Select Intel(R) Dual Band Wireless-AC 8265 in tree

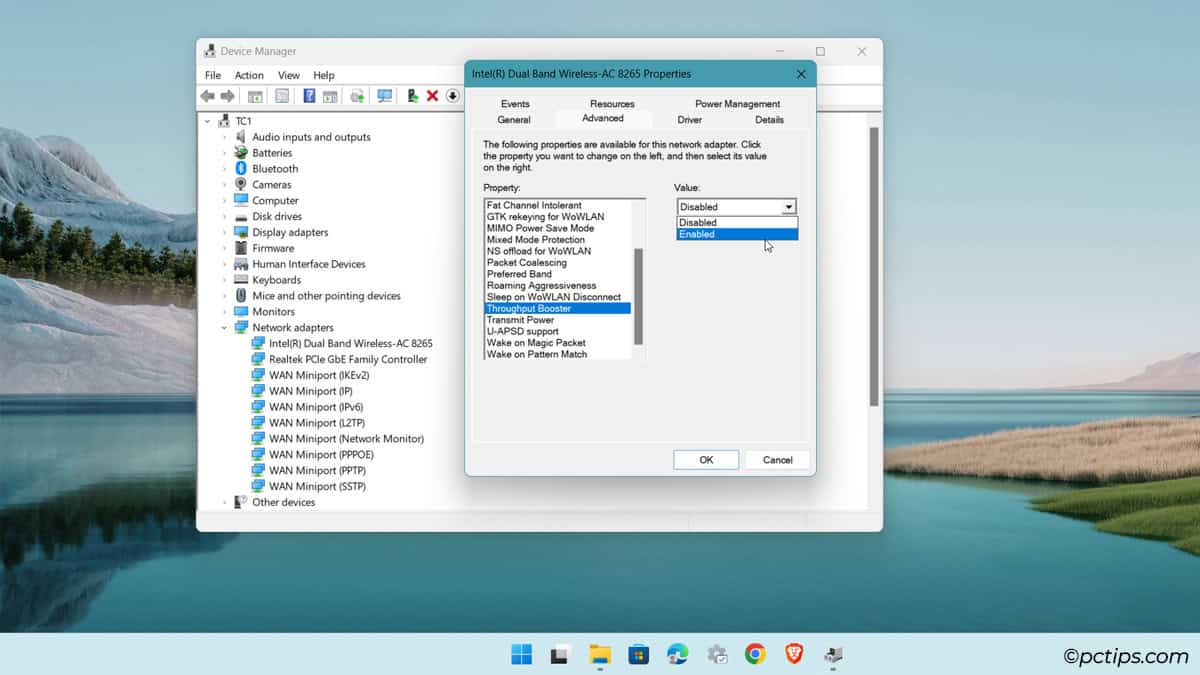tap(351, 343)
